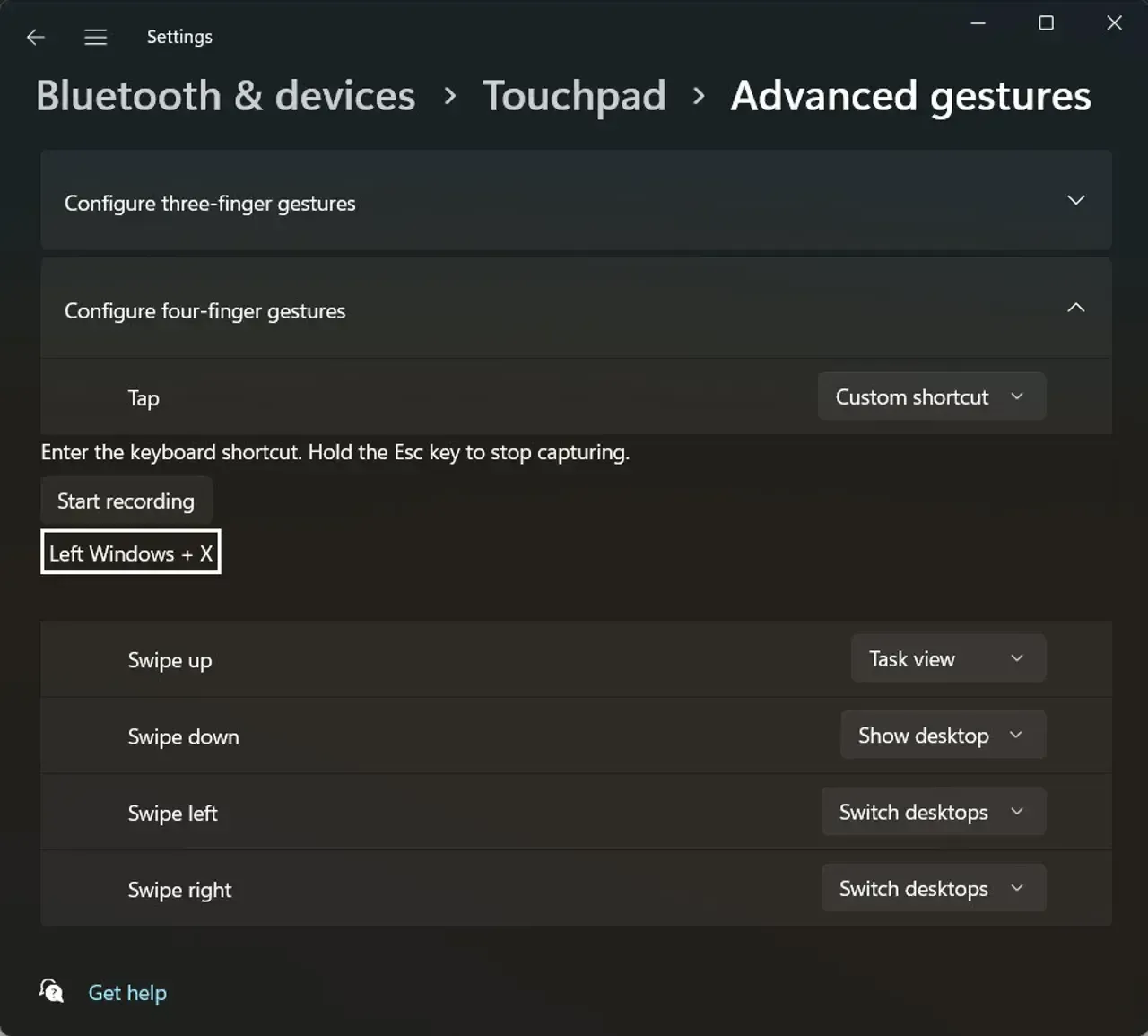Collapse Configure four-finger gestures with the up chevron

coord(1075,307)
